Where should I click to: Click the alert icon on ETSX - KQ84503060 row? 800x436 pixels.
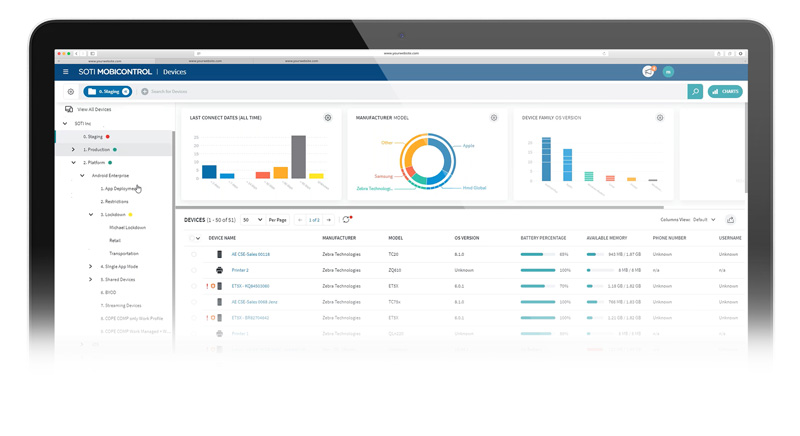coord(207,286)
